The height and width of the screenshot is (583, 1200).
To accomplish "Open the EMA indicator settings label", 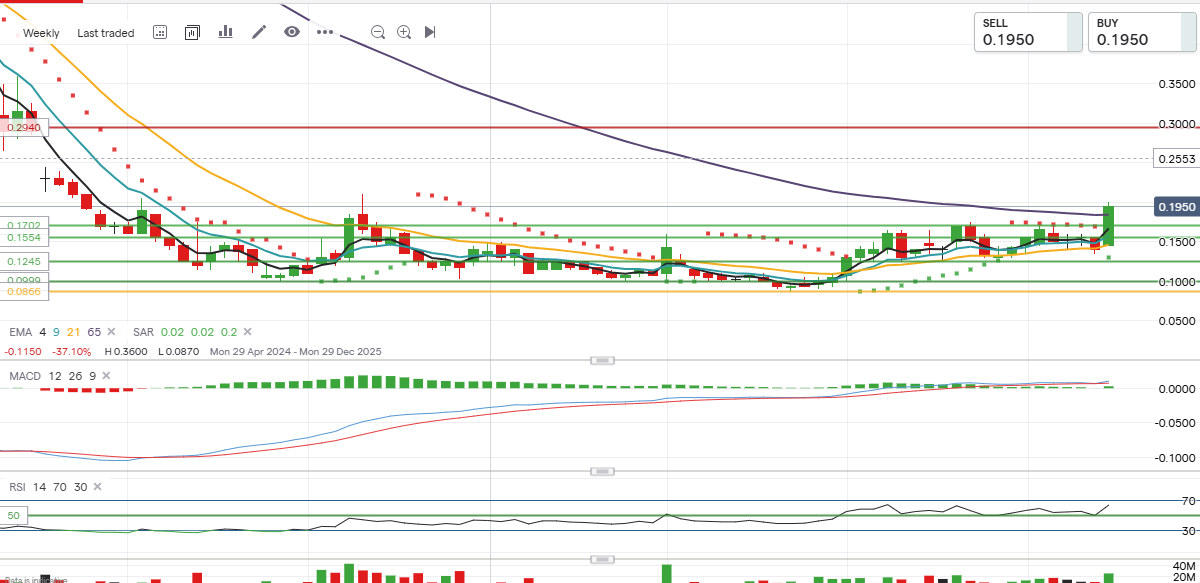I will (x=20, y=331).
